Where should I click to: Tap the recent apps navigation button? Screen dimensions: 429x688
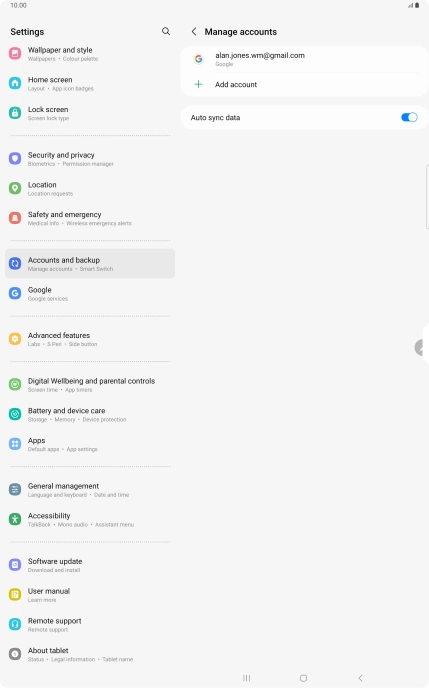(x=247, y=678)
